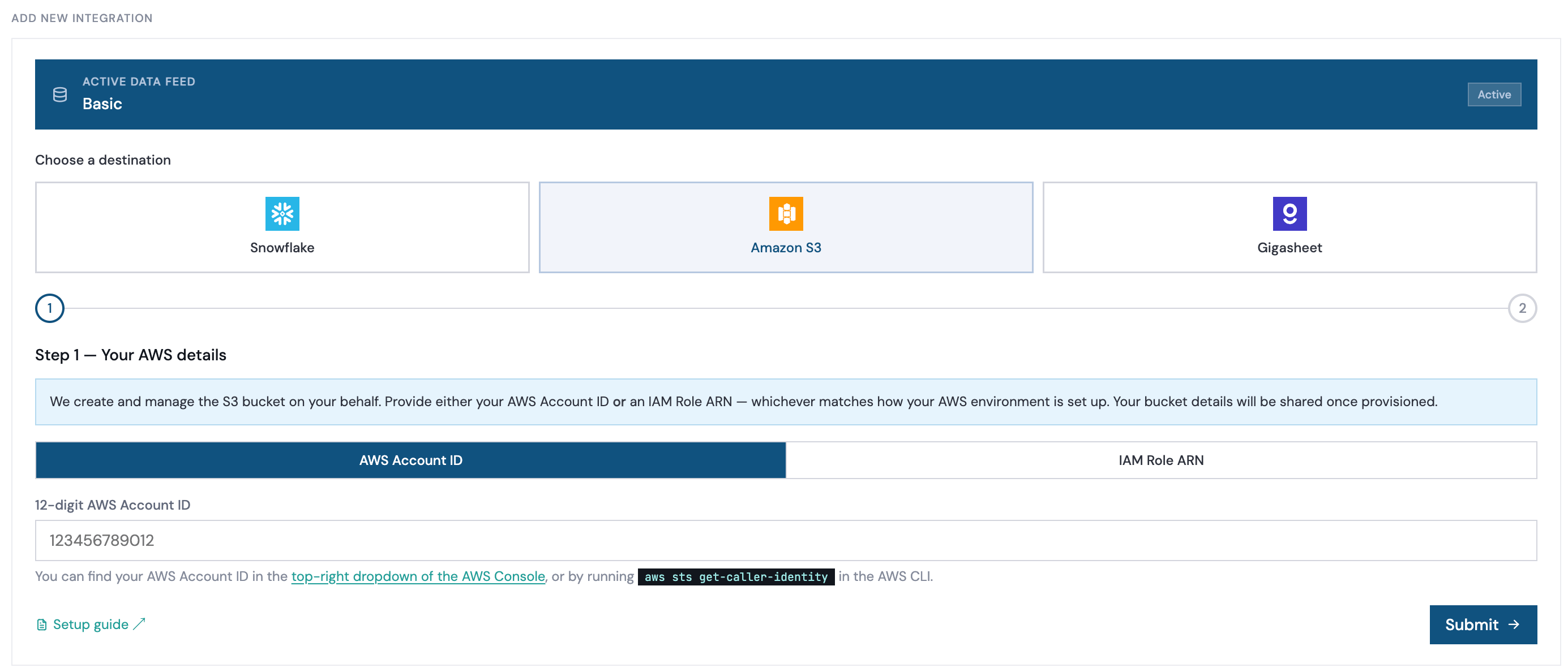Click the Setup guide document icon
This screenshot has width=1568, height=672.
(41, 624)
